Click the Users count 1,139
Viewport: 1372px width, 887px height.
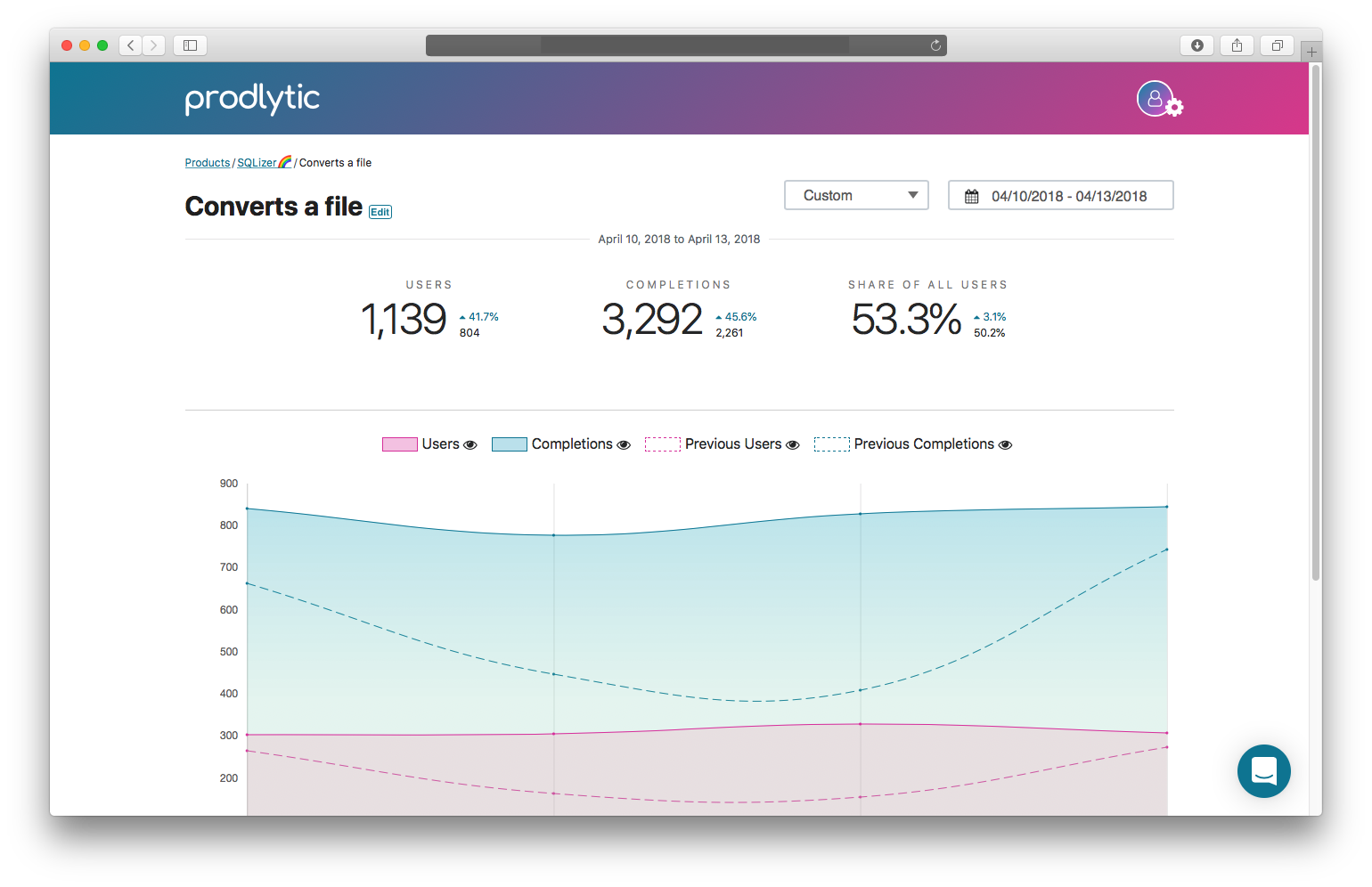pos(404,320)
